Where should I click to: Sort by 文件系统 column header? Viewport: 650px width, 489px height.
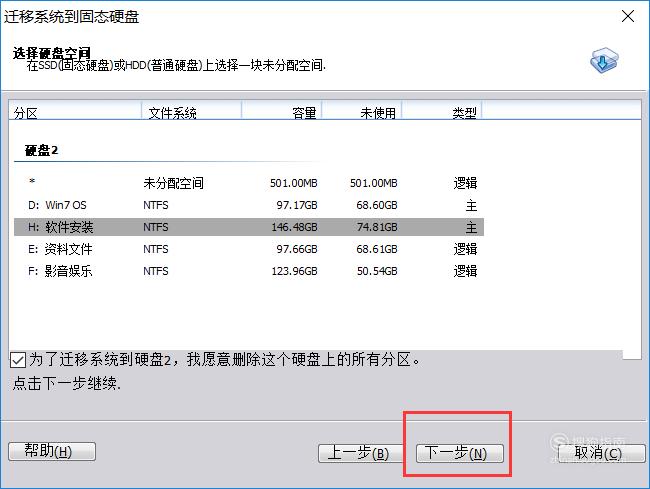point(192,112)
